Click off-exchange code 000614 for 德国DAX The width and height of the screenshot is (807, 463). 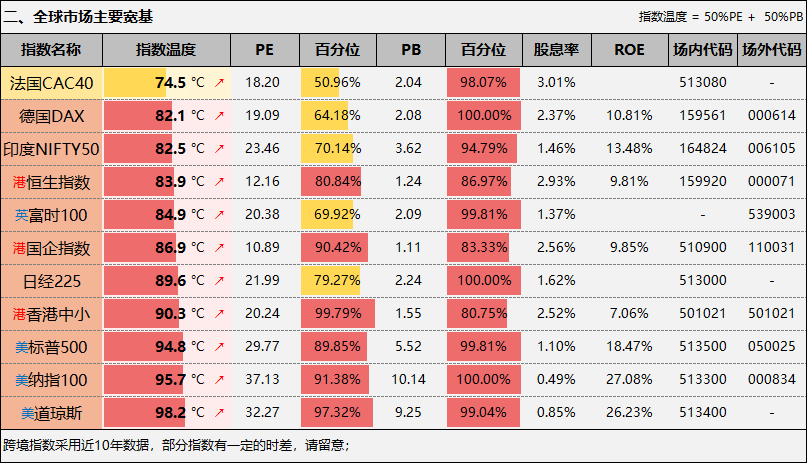pos(771,116)
